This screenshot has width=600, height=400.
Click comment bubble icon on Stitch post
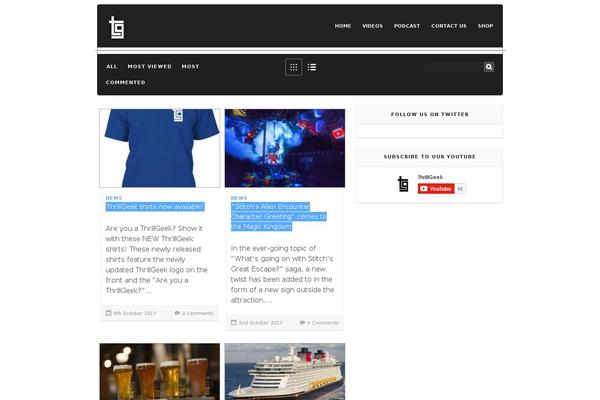point(302,322)
